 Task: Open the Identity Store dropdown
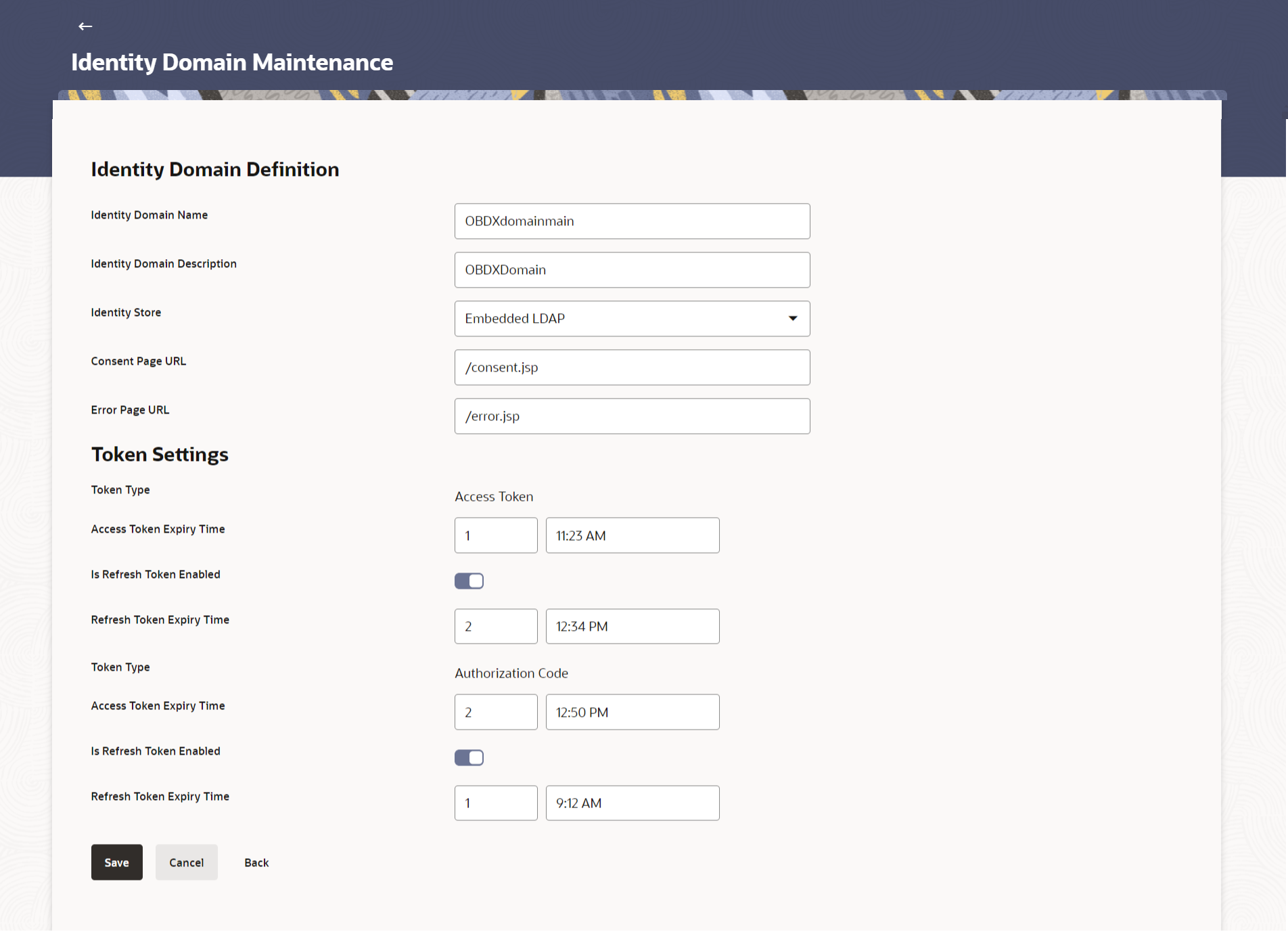632,319
